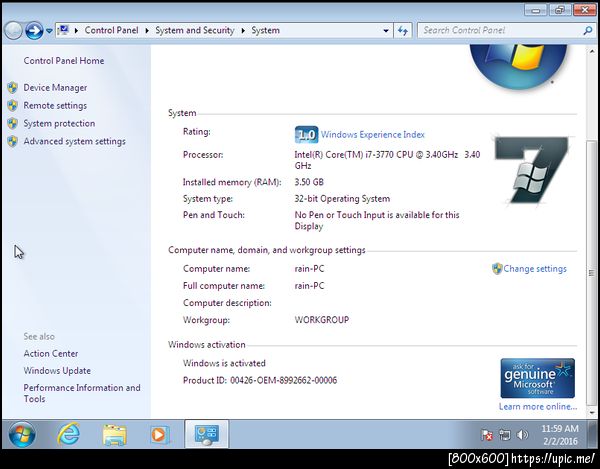Image resolution: width=600 pixels, height=469 pixels.
Task: Open Control Panel Home link
Action: 64,60
